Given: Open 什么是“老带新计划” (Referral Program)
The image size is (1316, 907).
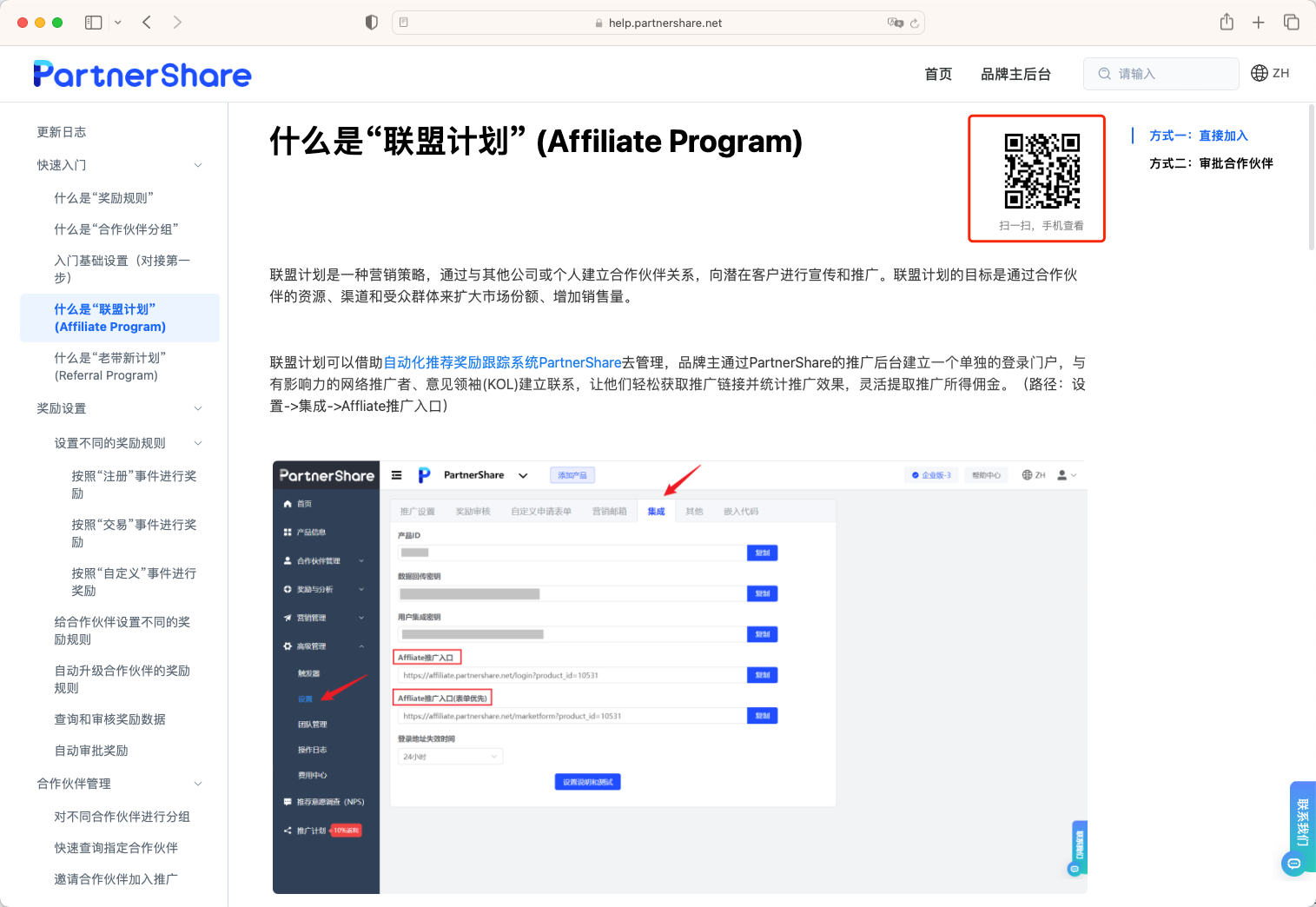Looking at the screenshot, I should tap(110, 367).
